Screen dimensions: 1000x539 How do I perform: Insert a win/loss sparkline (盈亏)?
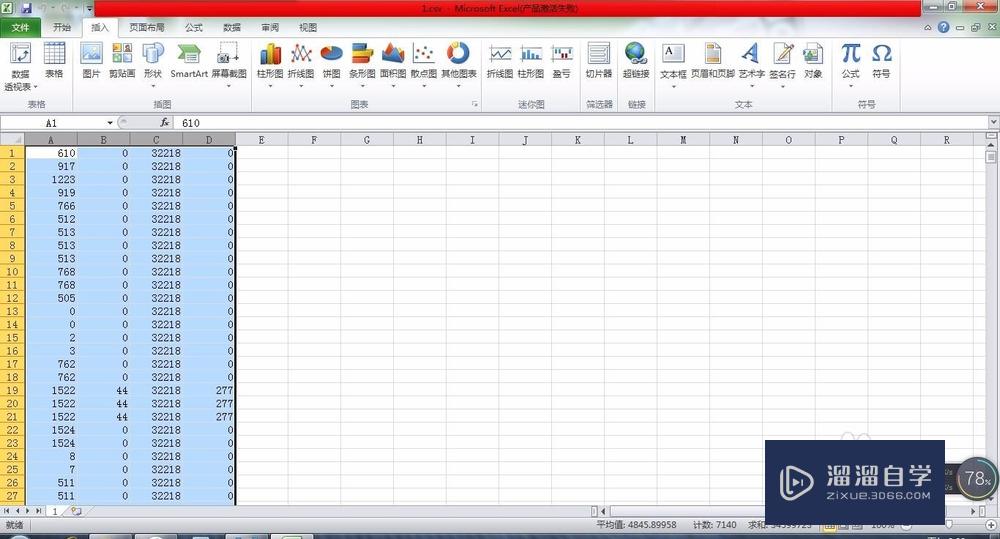click(x=561, y=61)
